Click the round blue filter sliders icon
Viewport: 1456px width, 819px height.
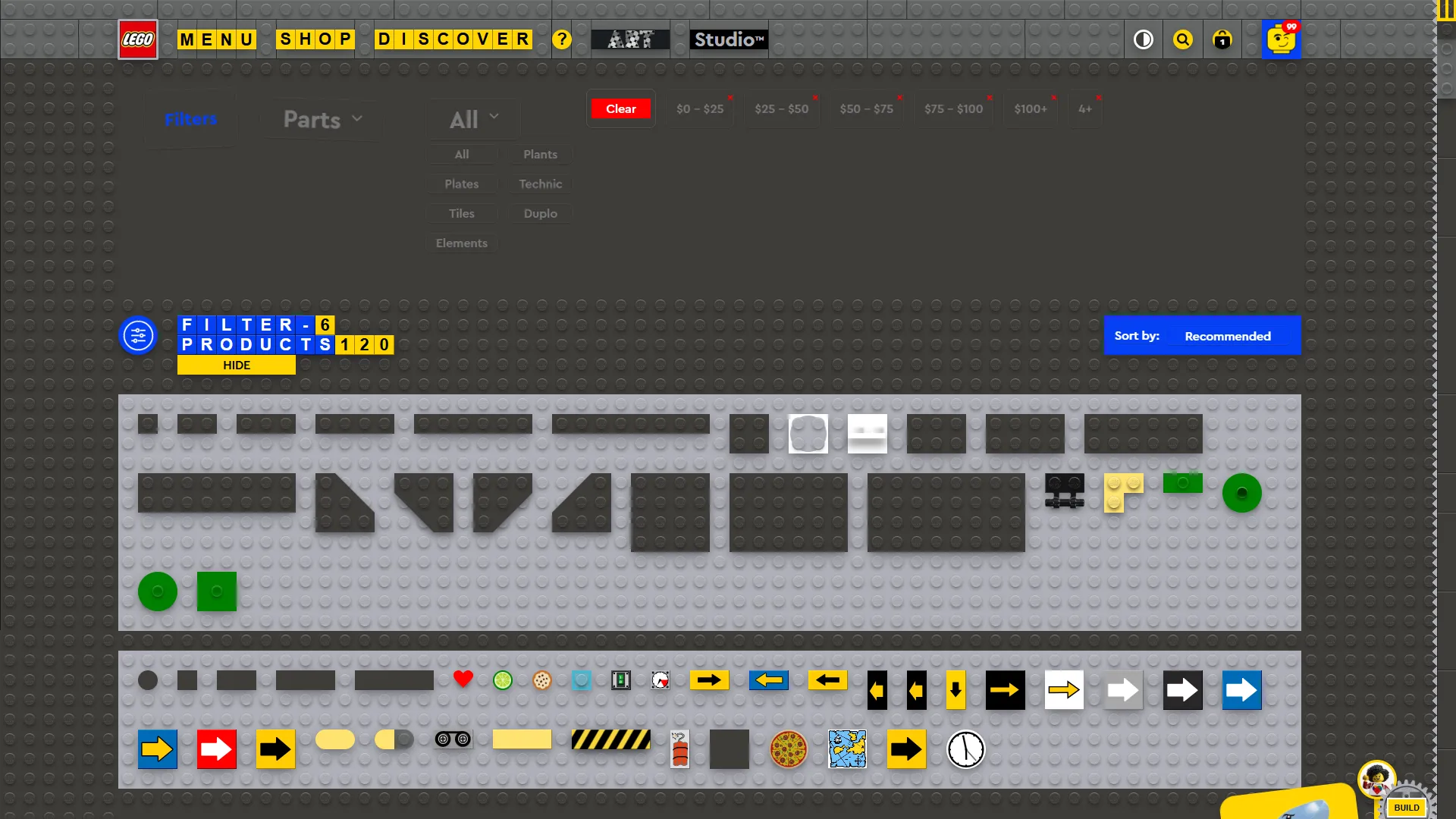(x=138, y=335)
